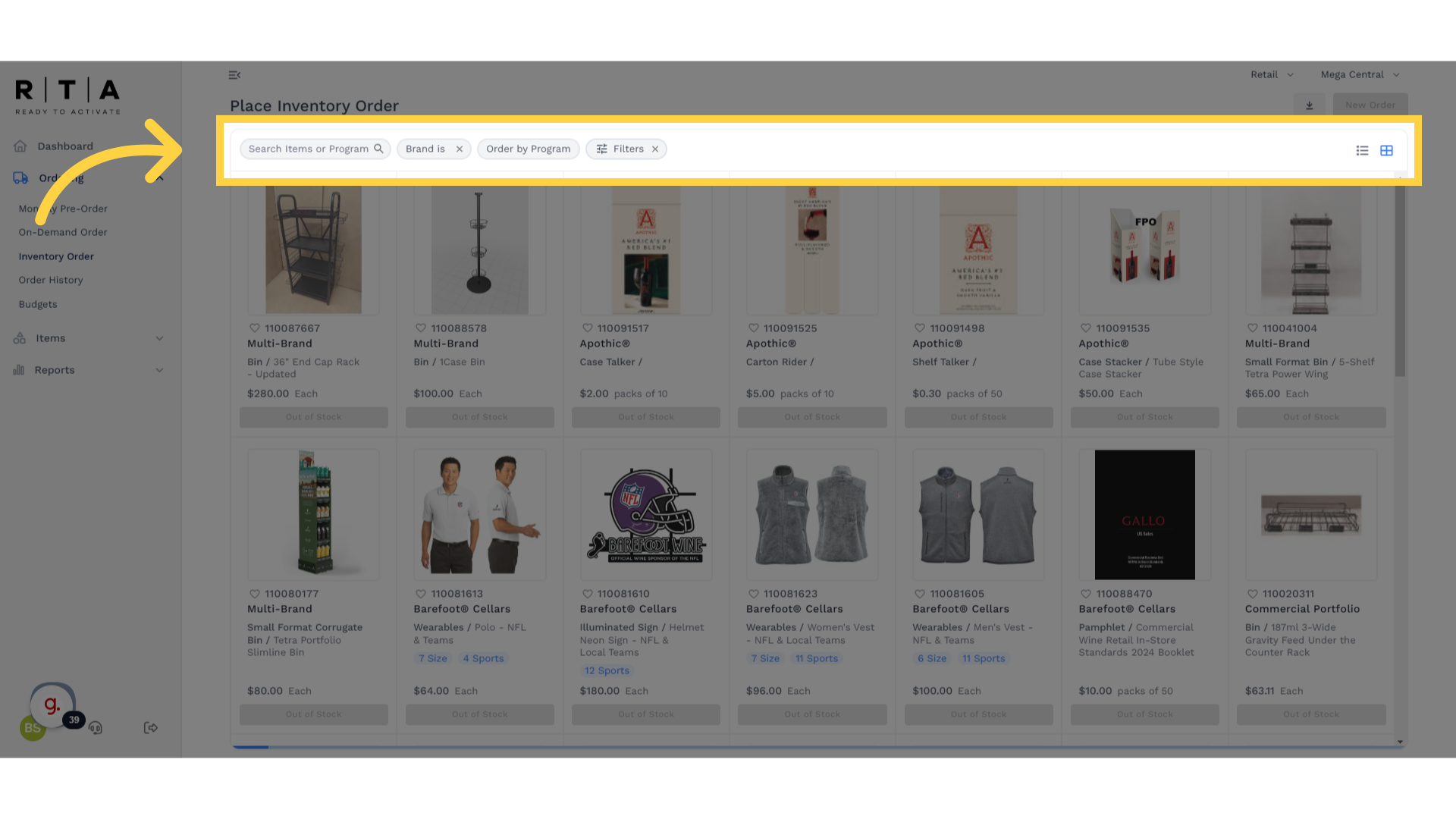Open the Gallo booklet thumbnail
The image size is (1456, 819).
point(1145,515)
